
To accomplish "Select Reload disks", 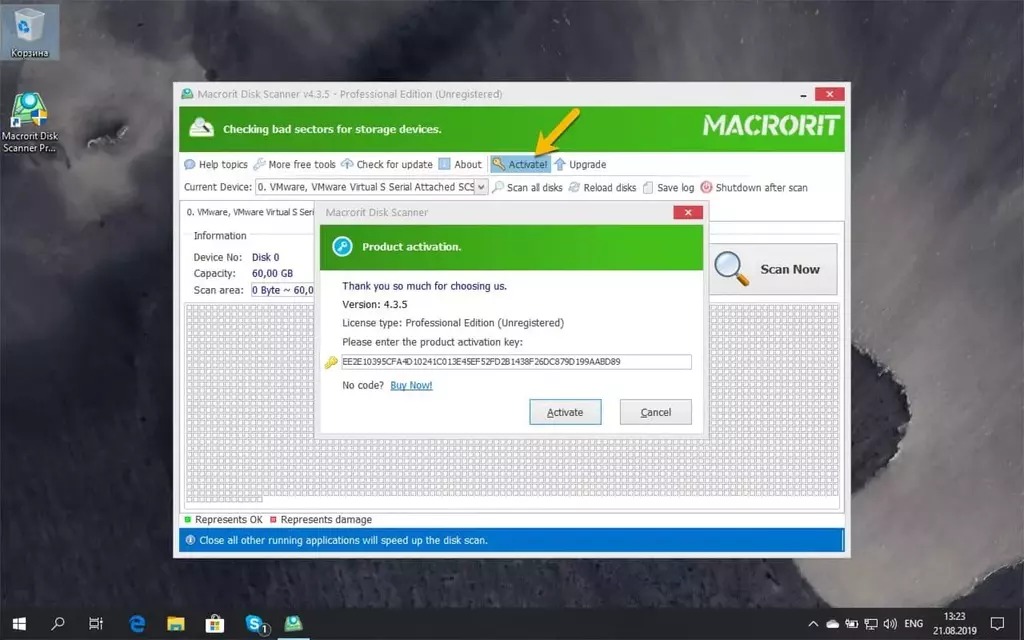I will pyautogui.click(x=602, y=187).
